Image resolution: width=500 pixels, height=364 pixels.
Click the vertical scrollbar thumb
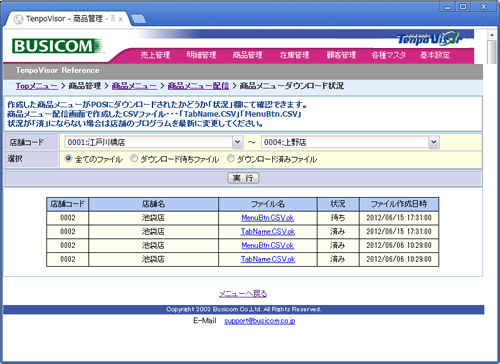[492, 52]
